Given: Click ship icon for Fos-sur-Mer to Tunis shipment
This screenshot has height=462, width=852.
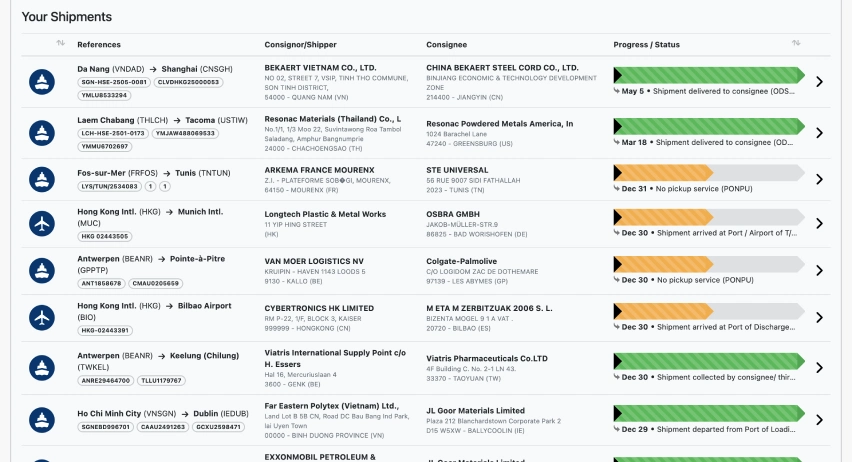Looking at the screenshot, I should pos(42,179).
